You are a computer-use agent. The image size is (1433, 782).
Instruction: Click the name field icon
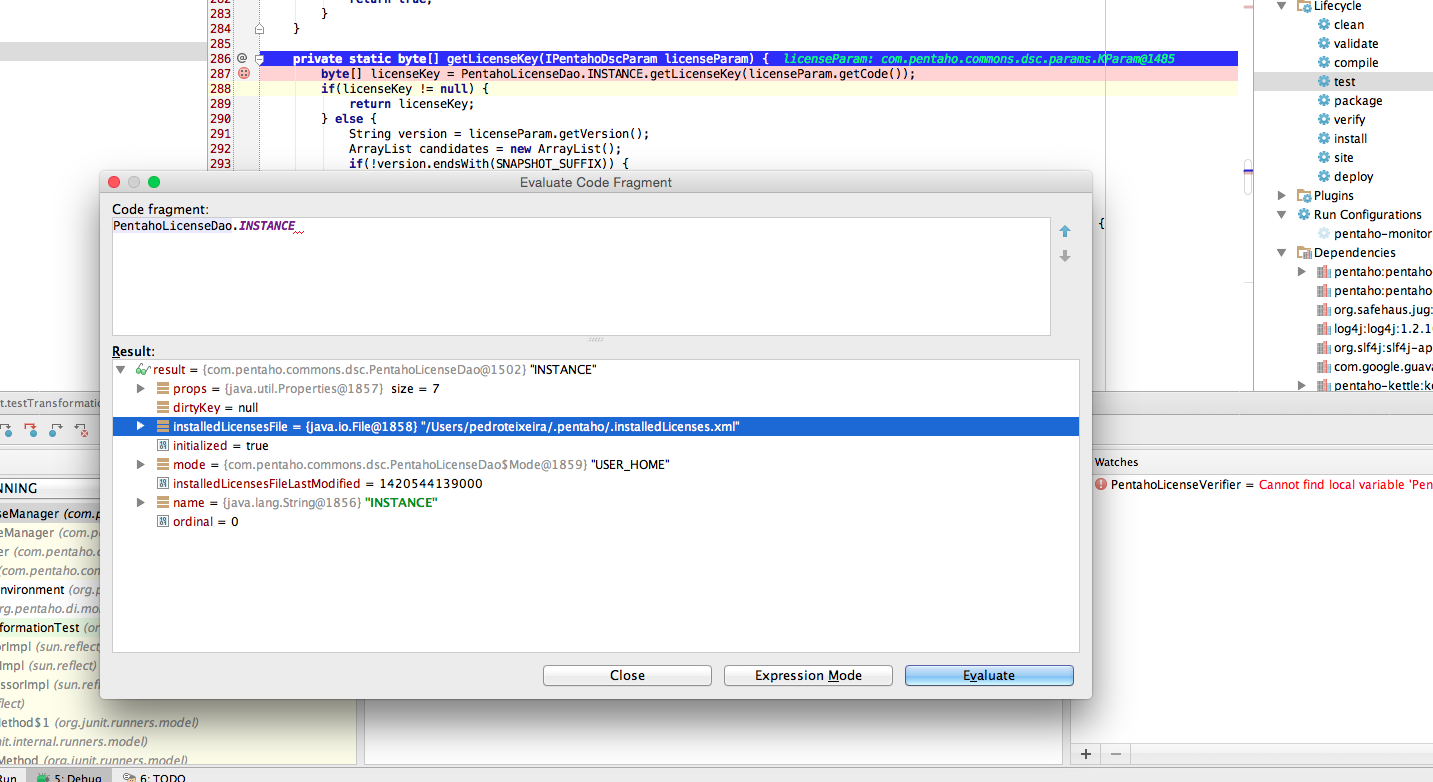(163, 503)
